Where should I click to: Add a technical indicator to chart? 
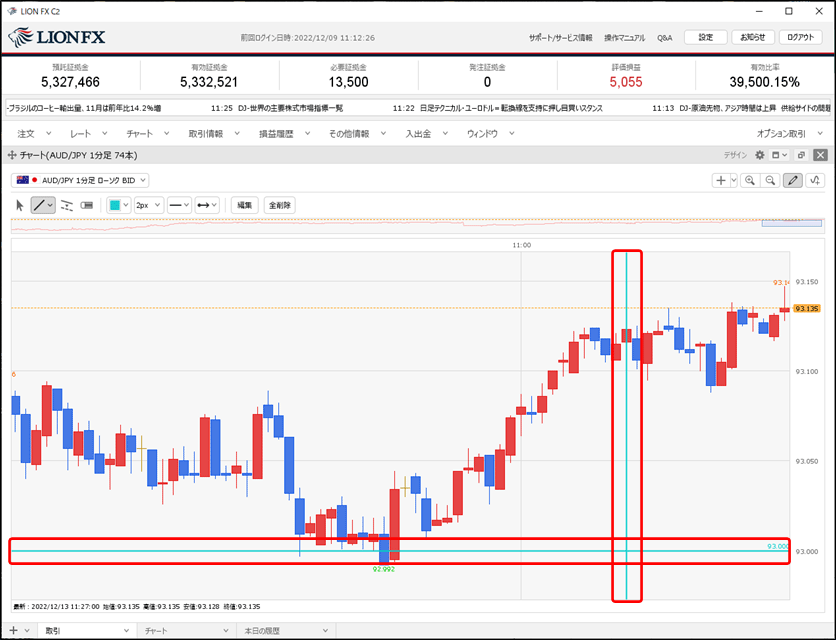click(x=815, y=181)
